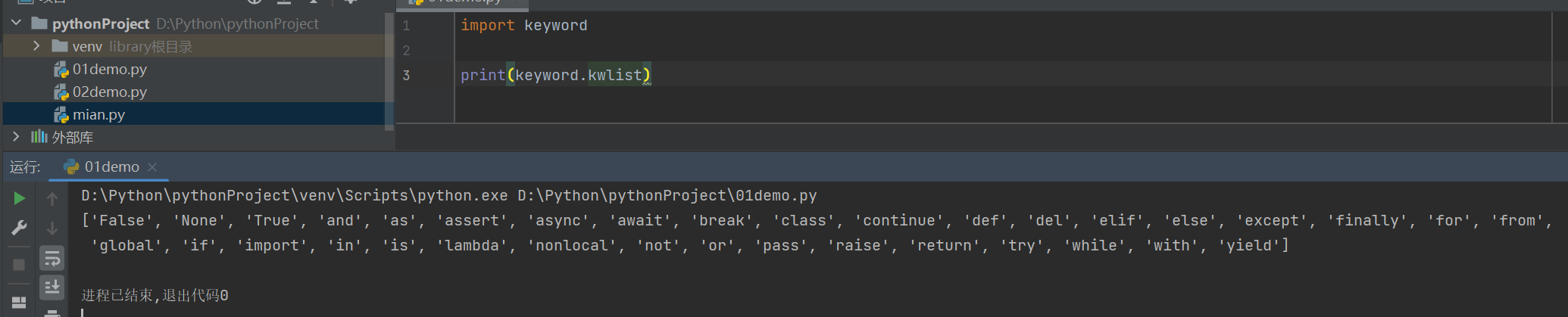Click the down arrow in run toolbar
Viewport: 1568px width, 317px height.
click(52, 228)
